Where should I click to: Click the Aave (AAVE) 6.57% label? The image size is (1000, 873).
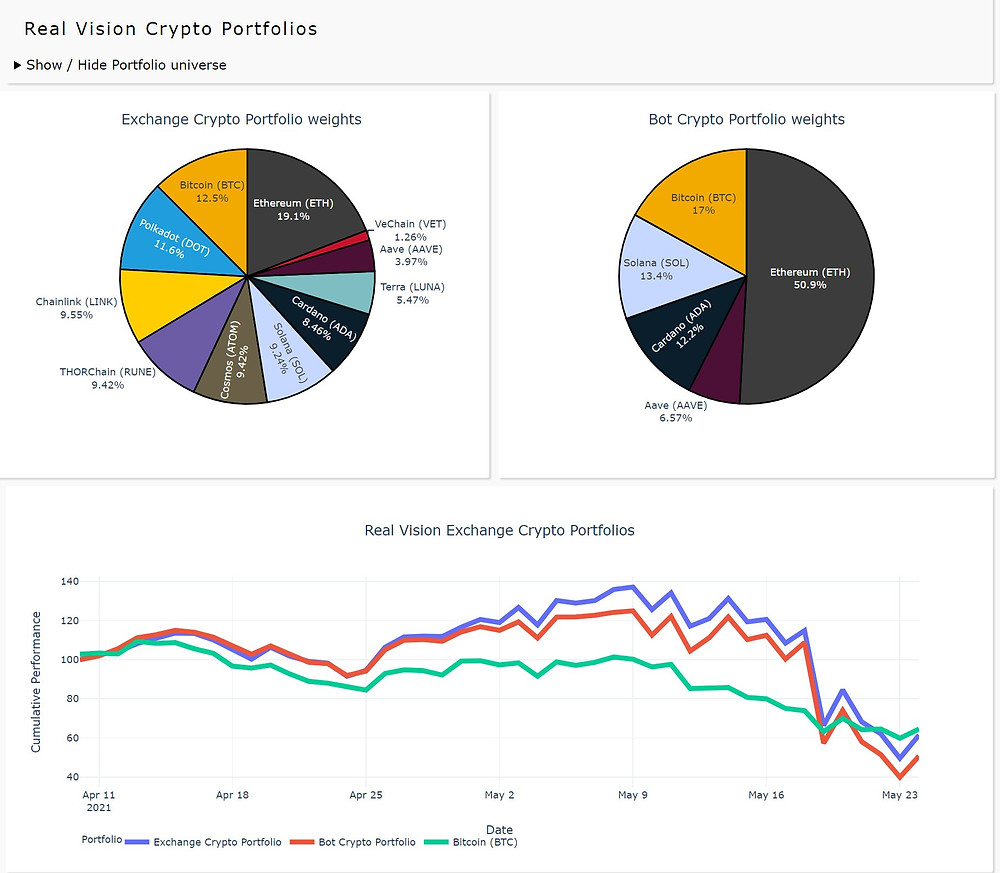(x=675, y=412)
